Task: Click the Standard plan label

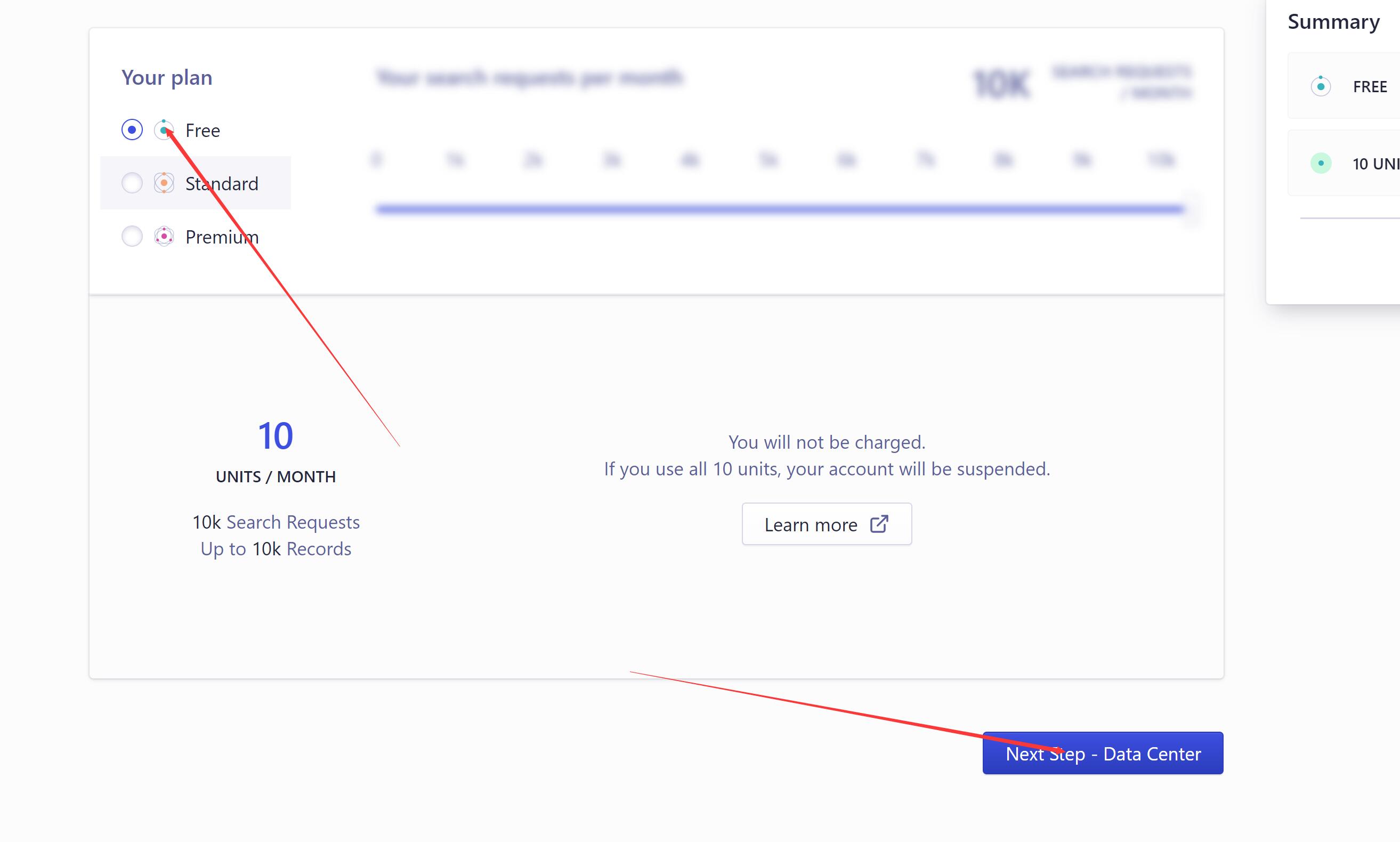Action: (222, 184)
